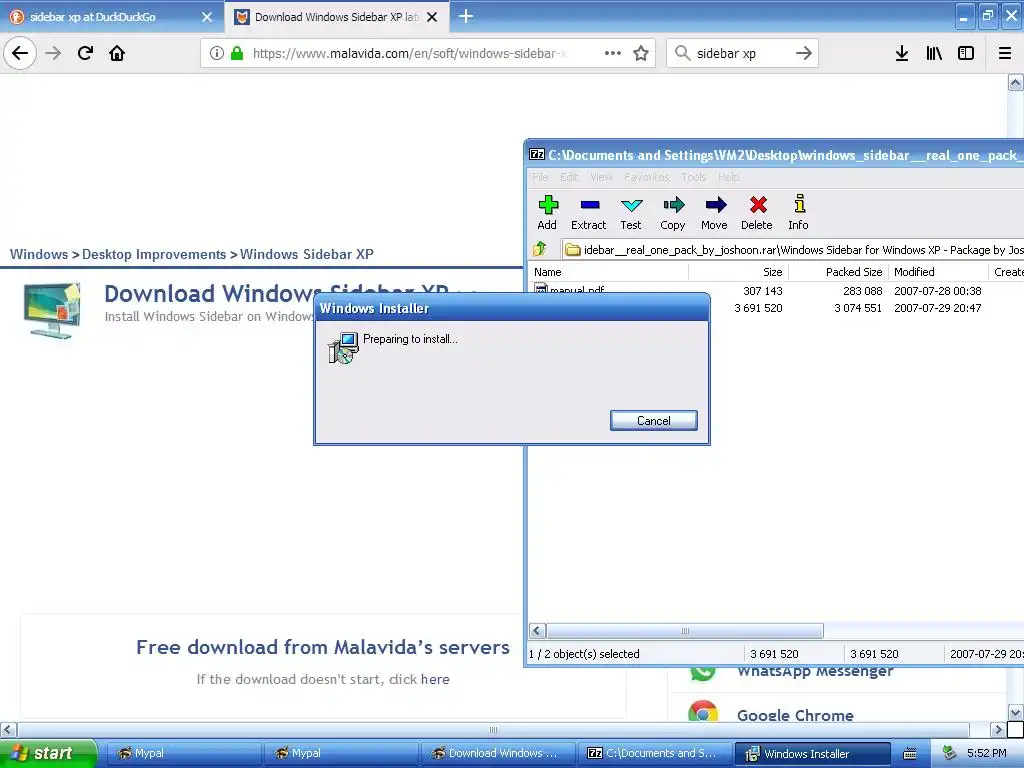Switch to the first Mypal taskbar button
The width and height of the screenshot is (1024, 768).
point(182,754)
